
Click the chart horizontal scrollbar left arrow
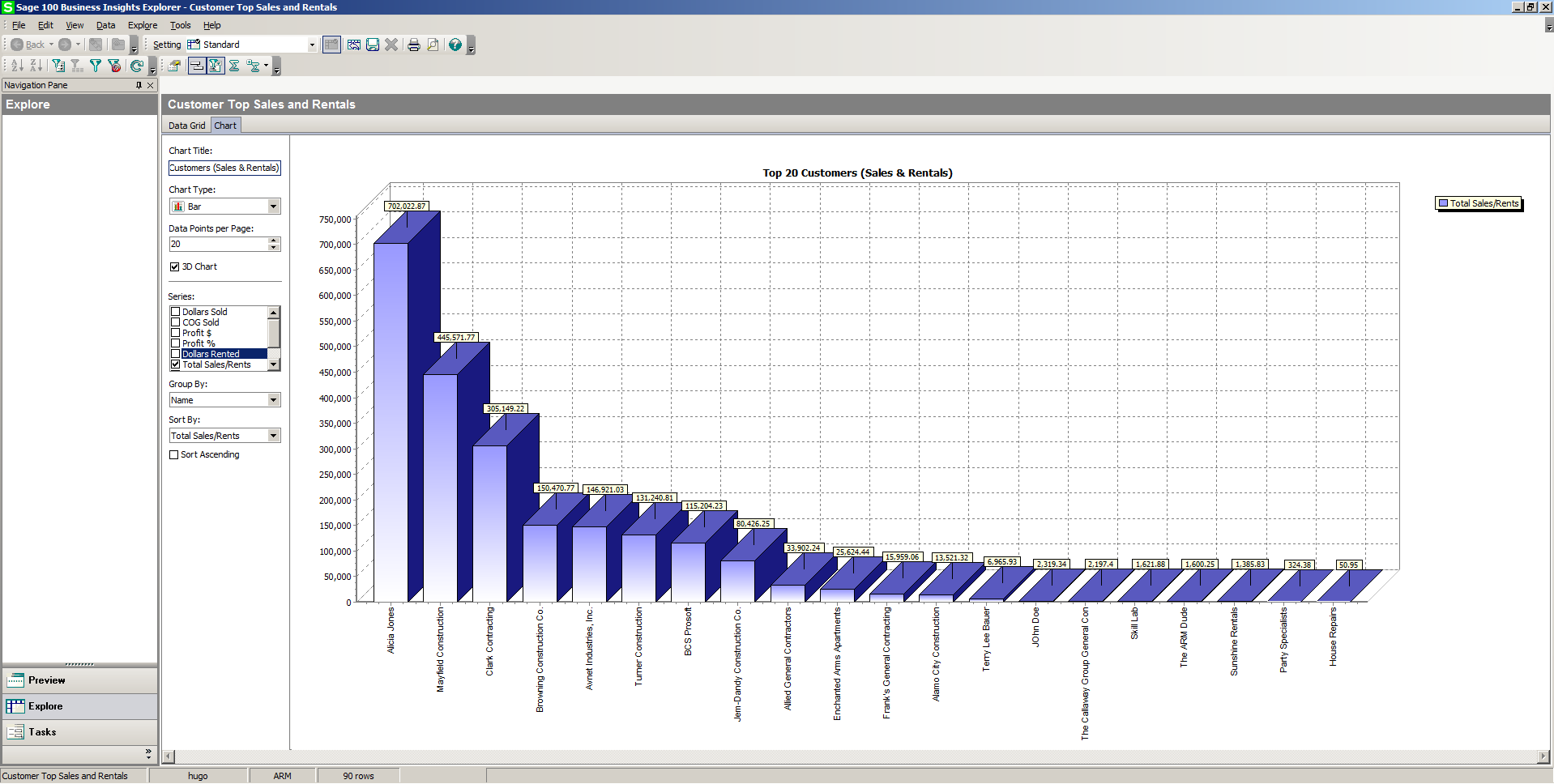pyautogui.click(x=169, y=756)
